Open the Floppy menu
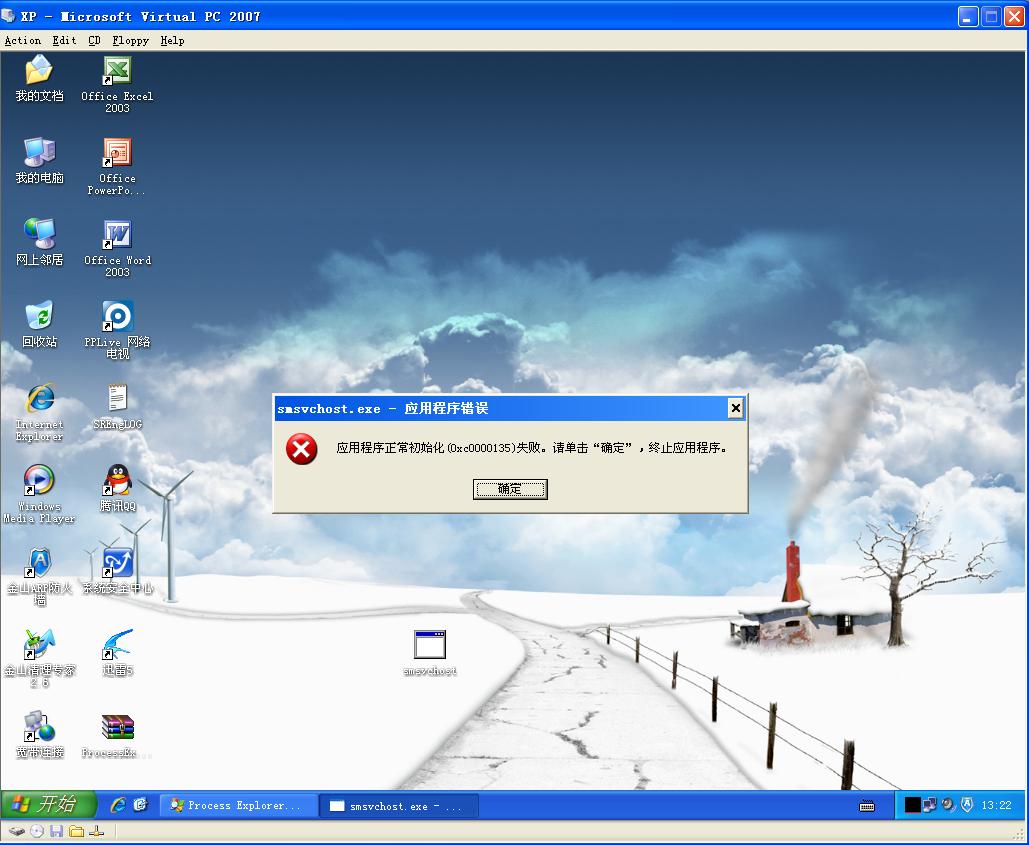Viewport: 1029px width, 845px height. coord(131,40)
